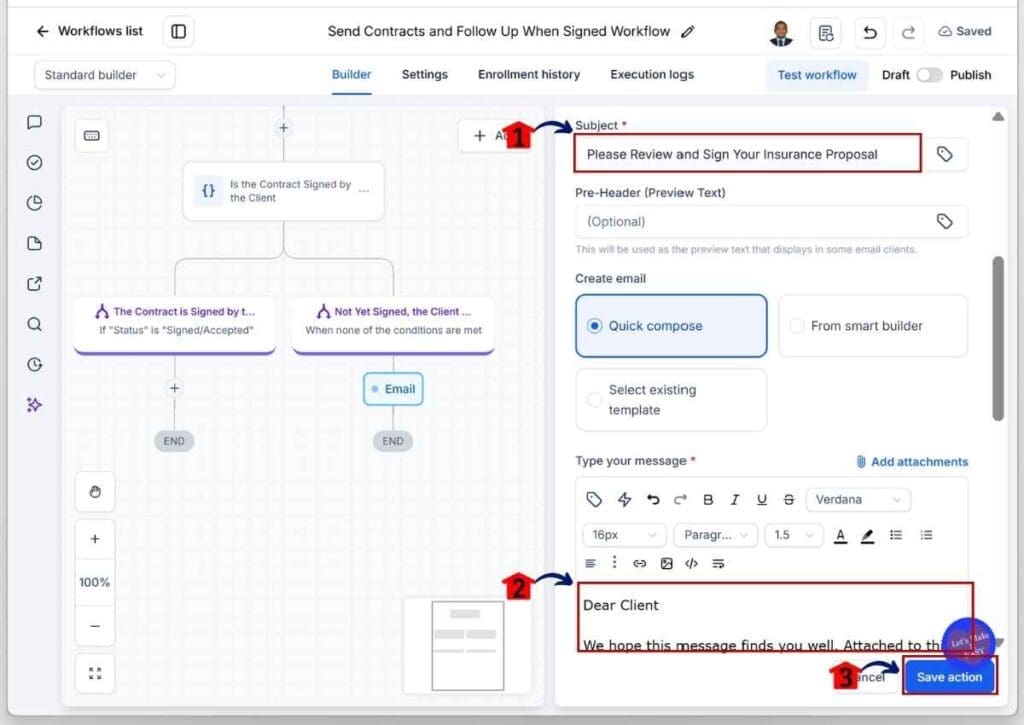Switch to Settings tab
The image size is (1024, 725).
tap(424, 74)
